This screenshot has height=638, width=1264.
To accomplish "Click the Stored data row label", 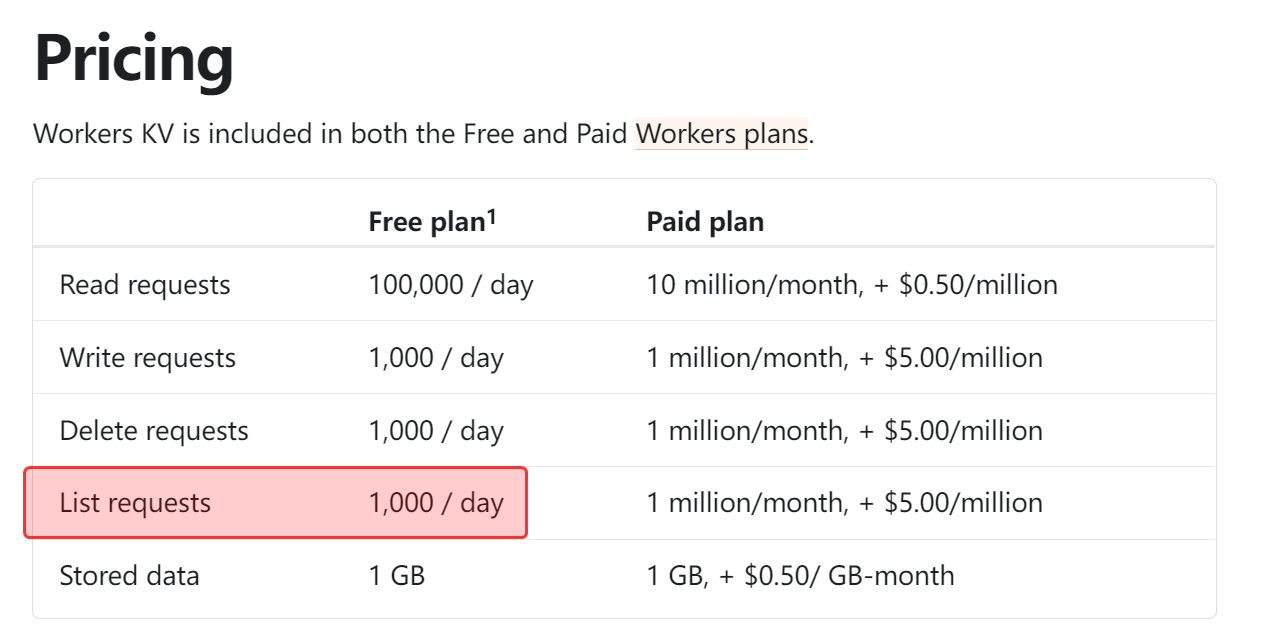I will tap(129, 576).
